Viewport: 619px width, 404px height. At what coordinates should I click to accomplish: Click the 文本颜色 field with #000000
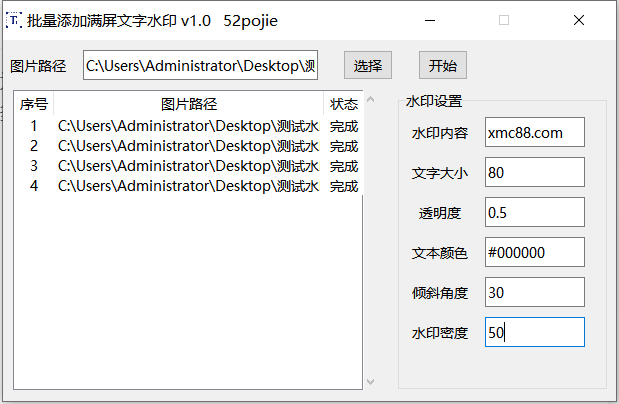(x=534, y=253)
